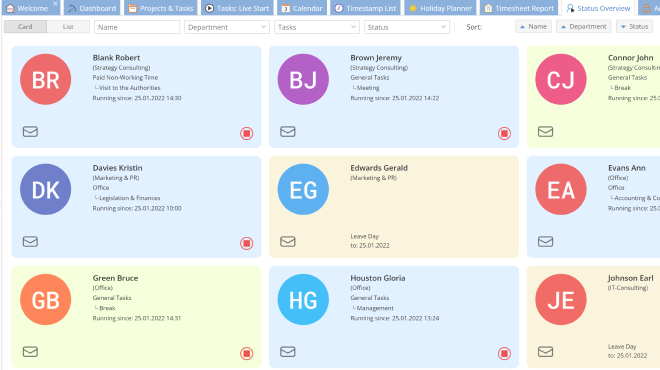Email Connor John via envelope icon
Screen dimensions: 660x370
coord(546,132)
